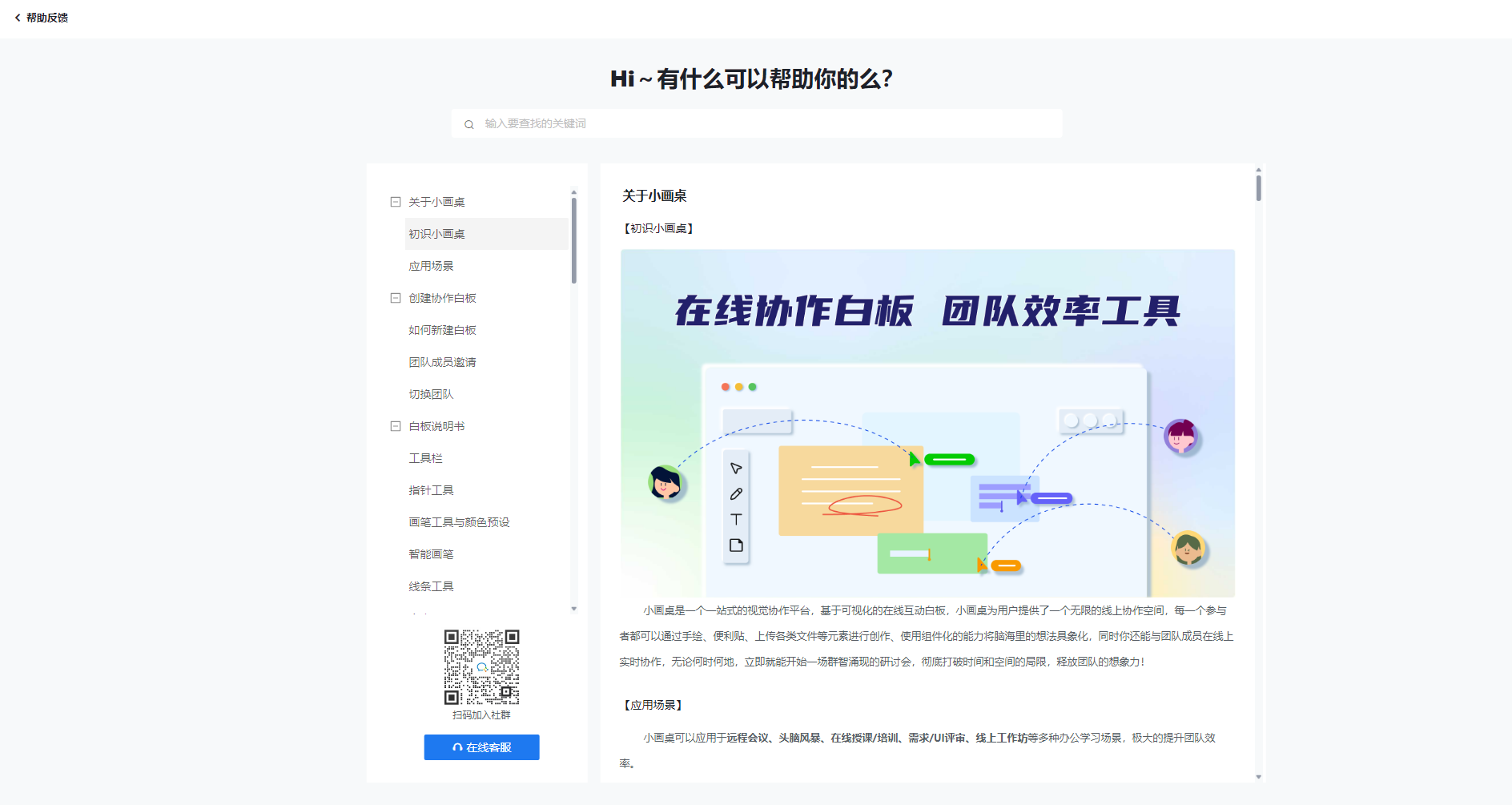This screenshot has width=1512, height=805.
Task: Select 初识小画桌 in the sidebar
Action: pyautogui.click(x=436, y=234)
